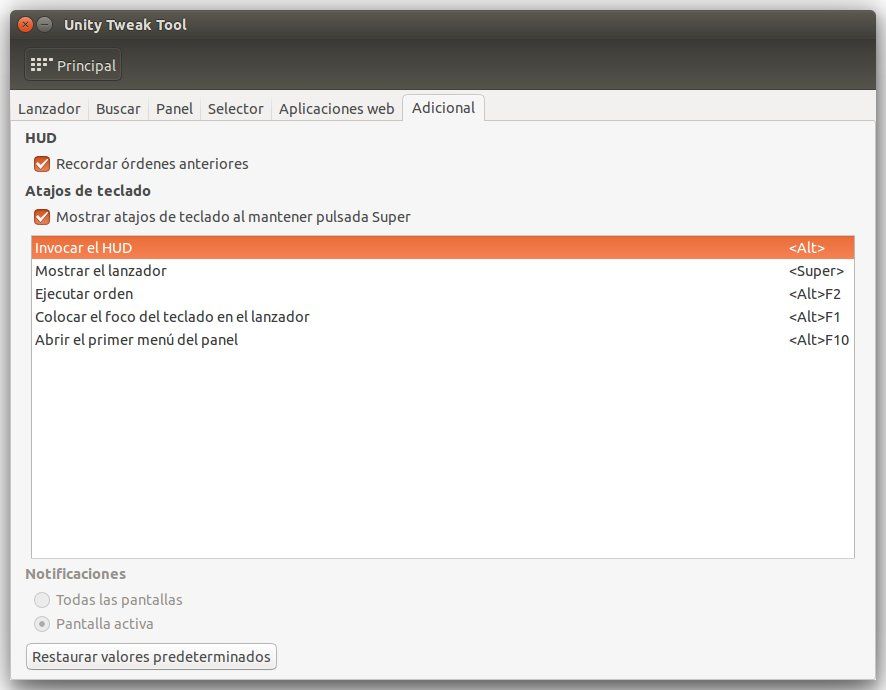Open the Buscar tab

118,109
